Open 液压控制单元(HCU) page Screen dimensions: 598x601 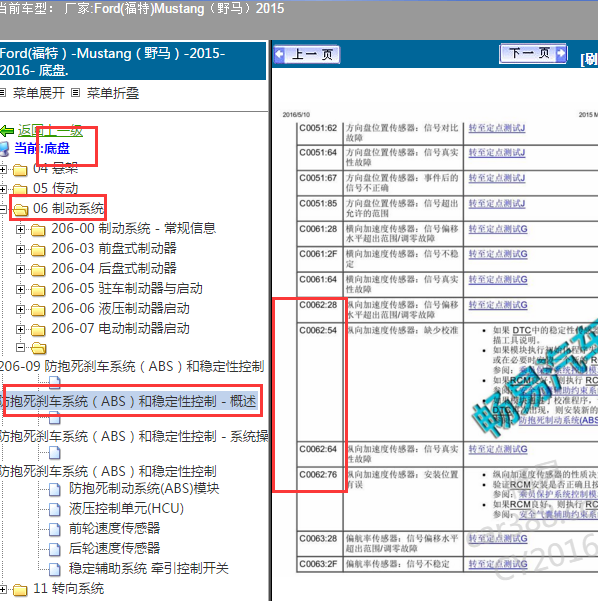126,508
